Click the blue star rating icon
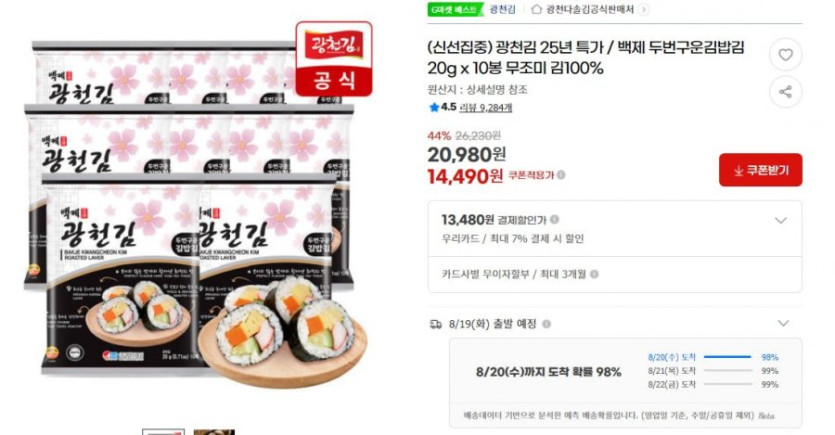 point(434,108)
